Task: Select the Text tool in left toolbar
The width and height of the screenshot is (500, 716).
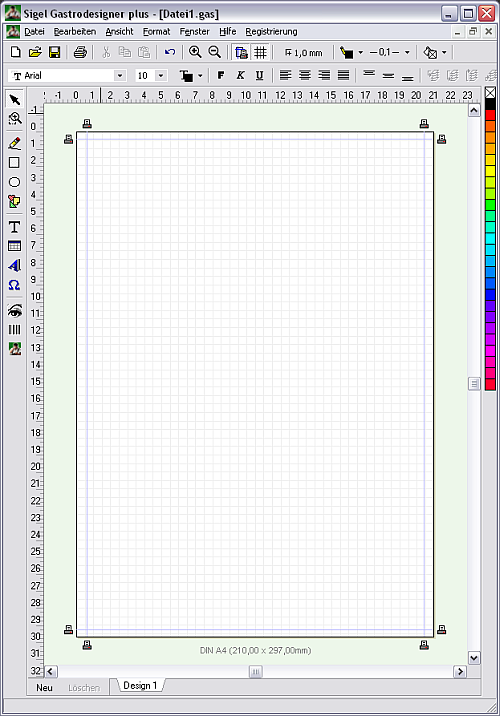Action: 14,227
